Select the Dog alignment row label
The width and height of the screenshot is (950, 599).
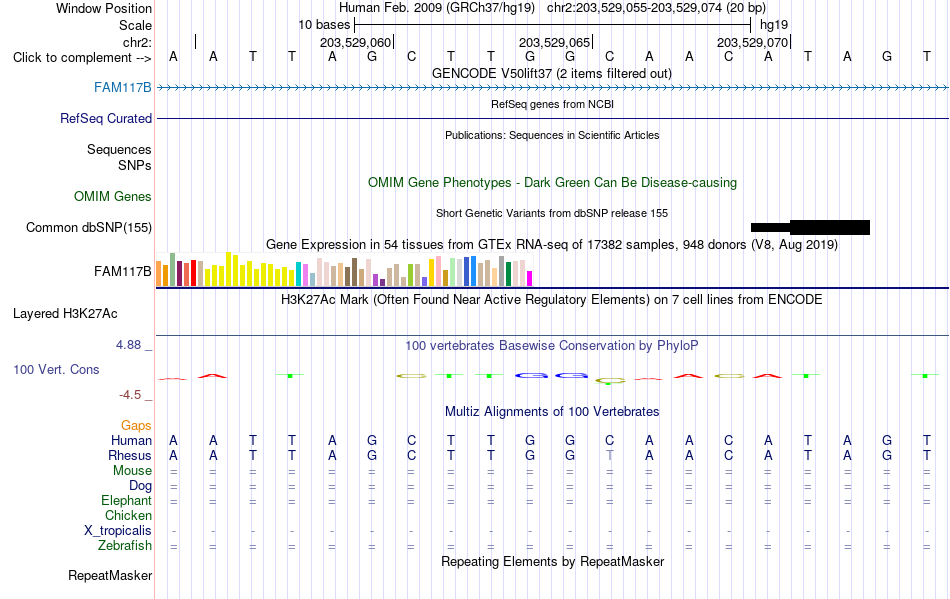[140, 486]
